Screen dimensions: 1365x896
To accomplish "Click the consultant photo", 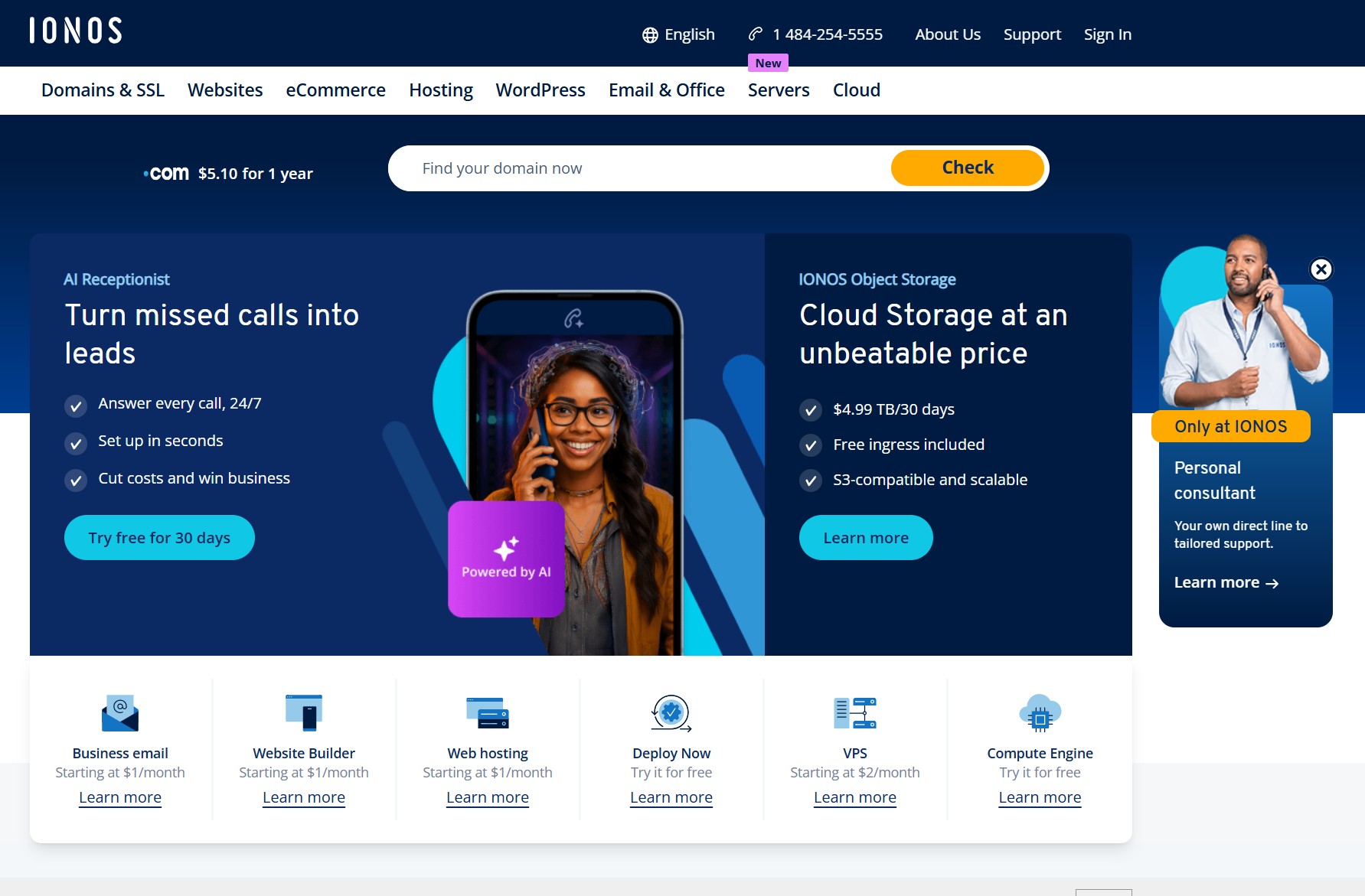I will click(x=1246, y=321).
